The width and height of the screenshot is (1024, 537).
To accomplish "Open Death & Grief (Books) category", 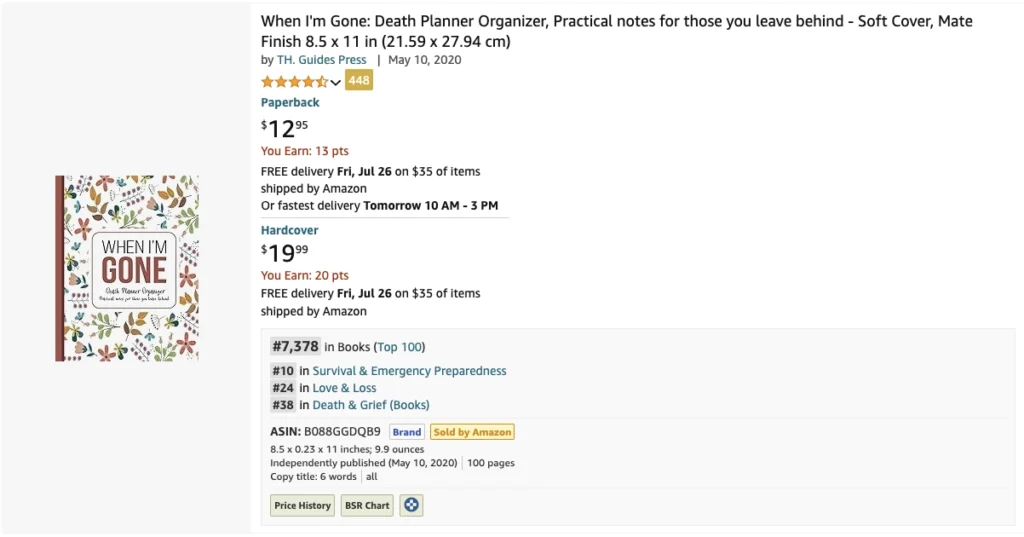I will pyautogui.click(x=371, y=404).
